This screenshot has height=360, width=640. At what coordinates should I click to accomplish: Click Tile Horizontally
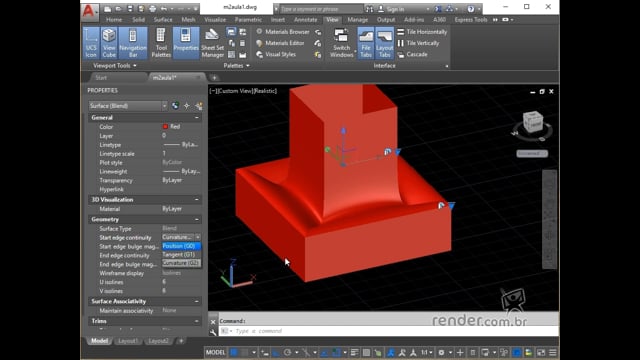pos(422,32)
